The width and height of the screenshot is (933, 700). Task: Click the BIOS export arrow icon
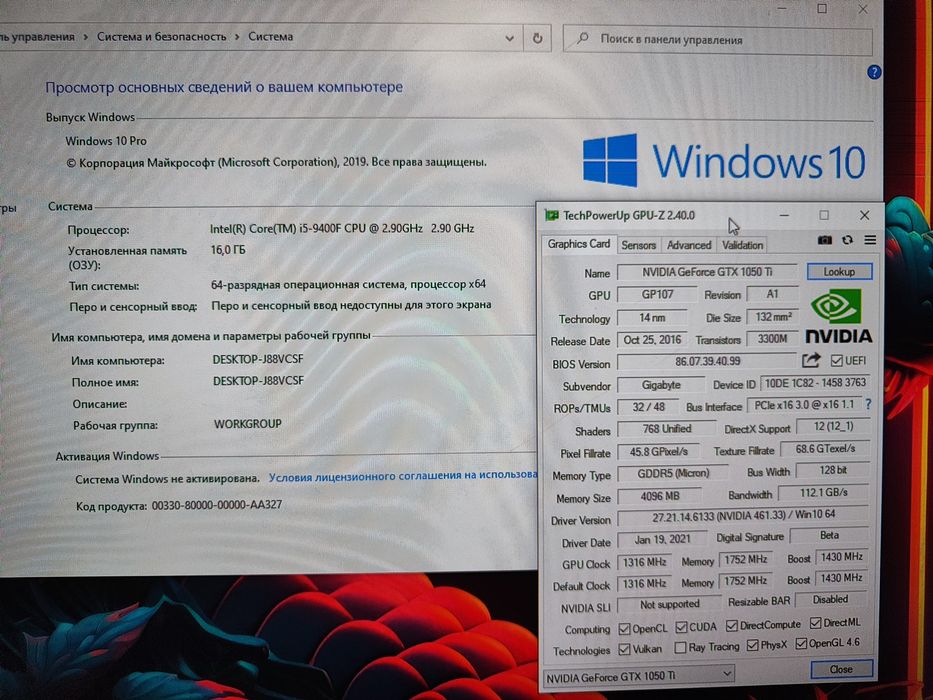[x=811, y=361]
